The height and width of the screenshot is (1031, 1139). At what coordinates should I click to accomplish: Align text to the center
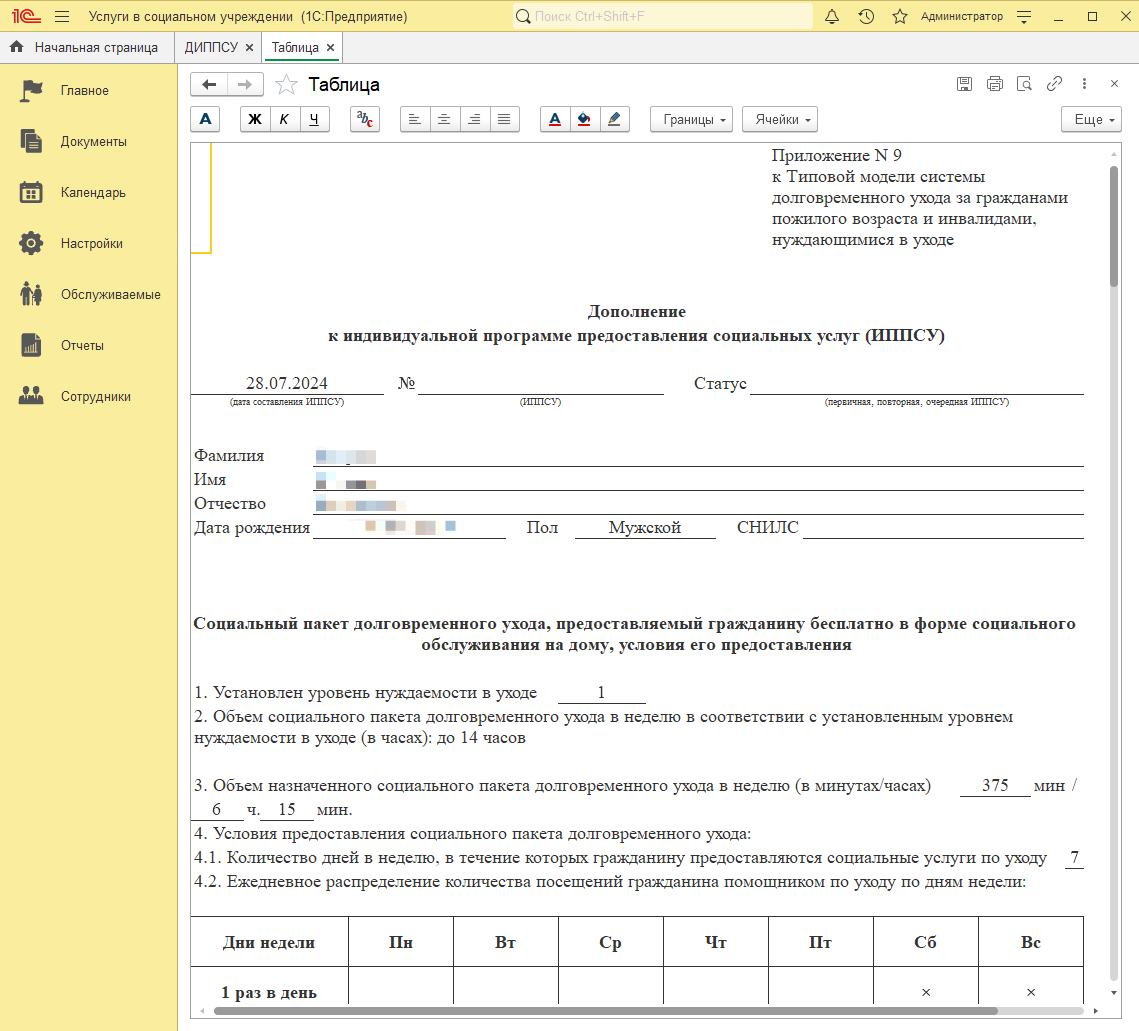tap(445, 119)
